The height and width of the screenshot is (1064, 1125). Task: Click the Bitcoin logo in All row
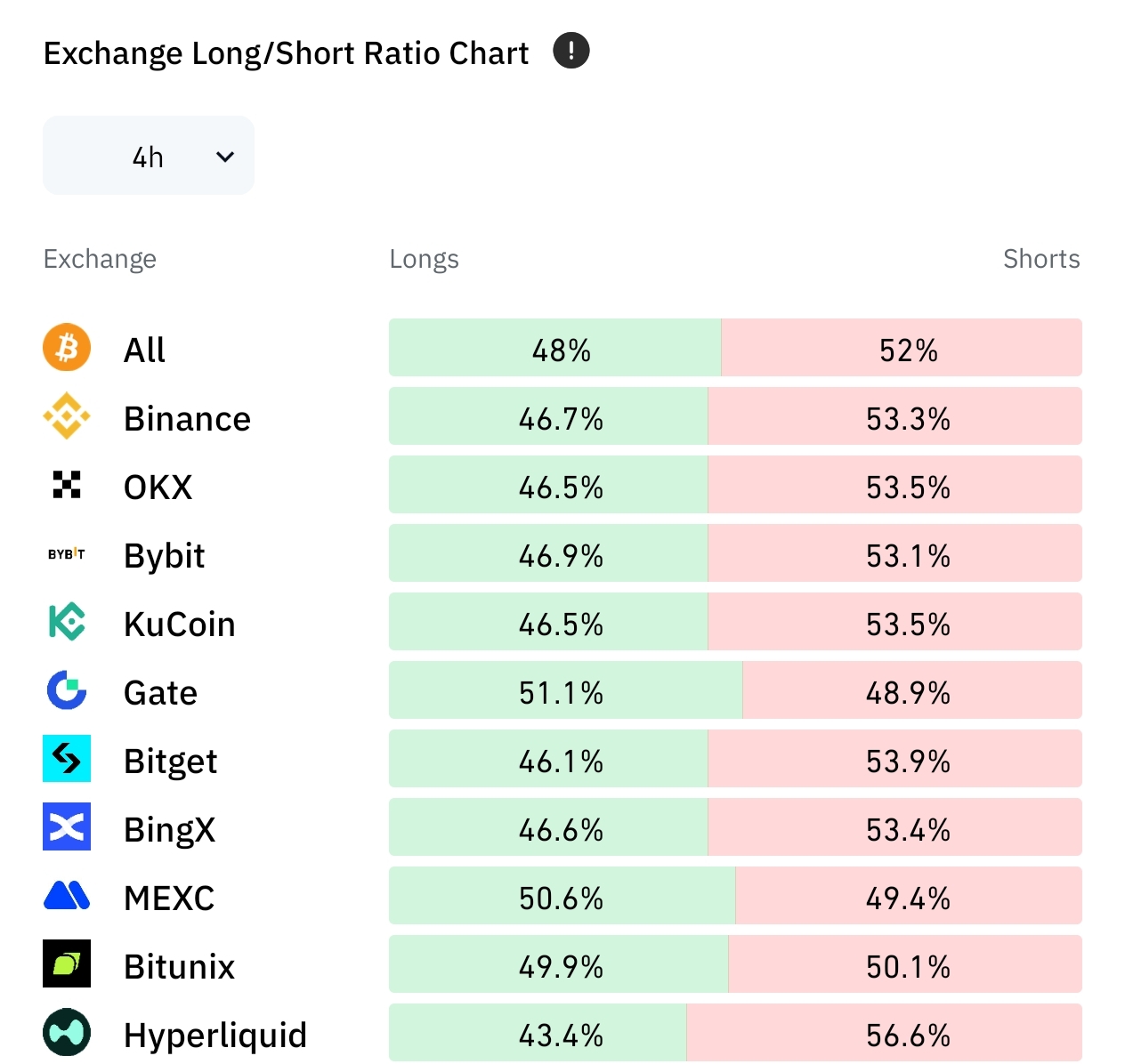pos(67,347)
